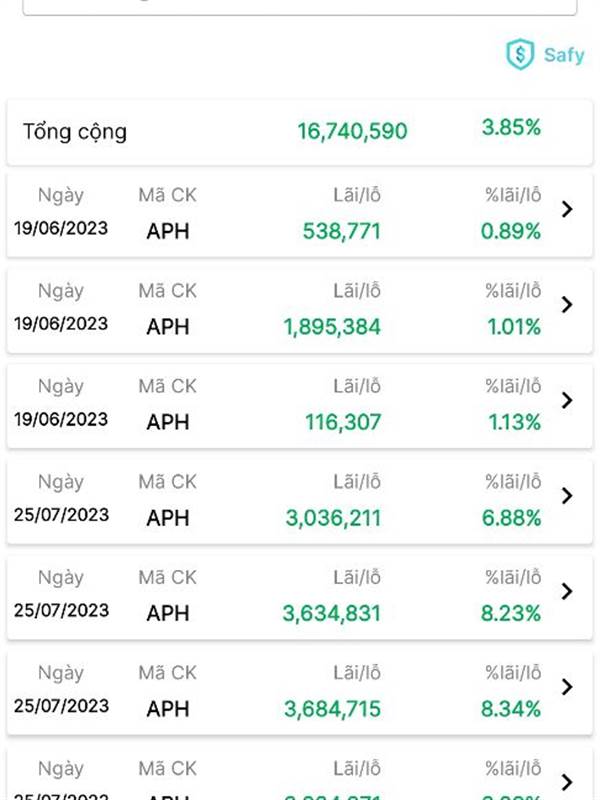Click the search input box at top
The width and height of the screenshot is (600, 800).
click(x=300, y=6)
